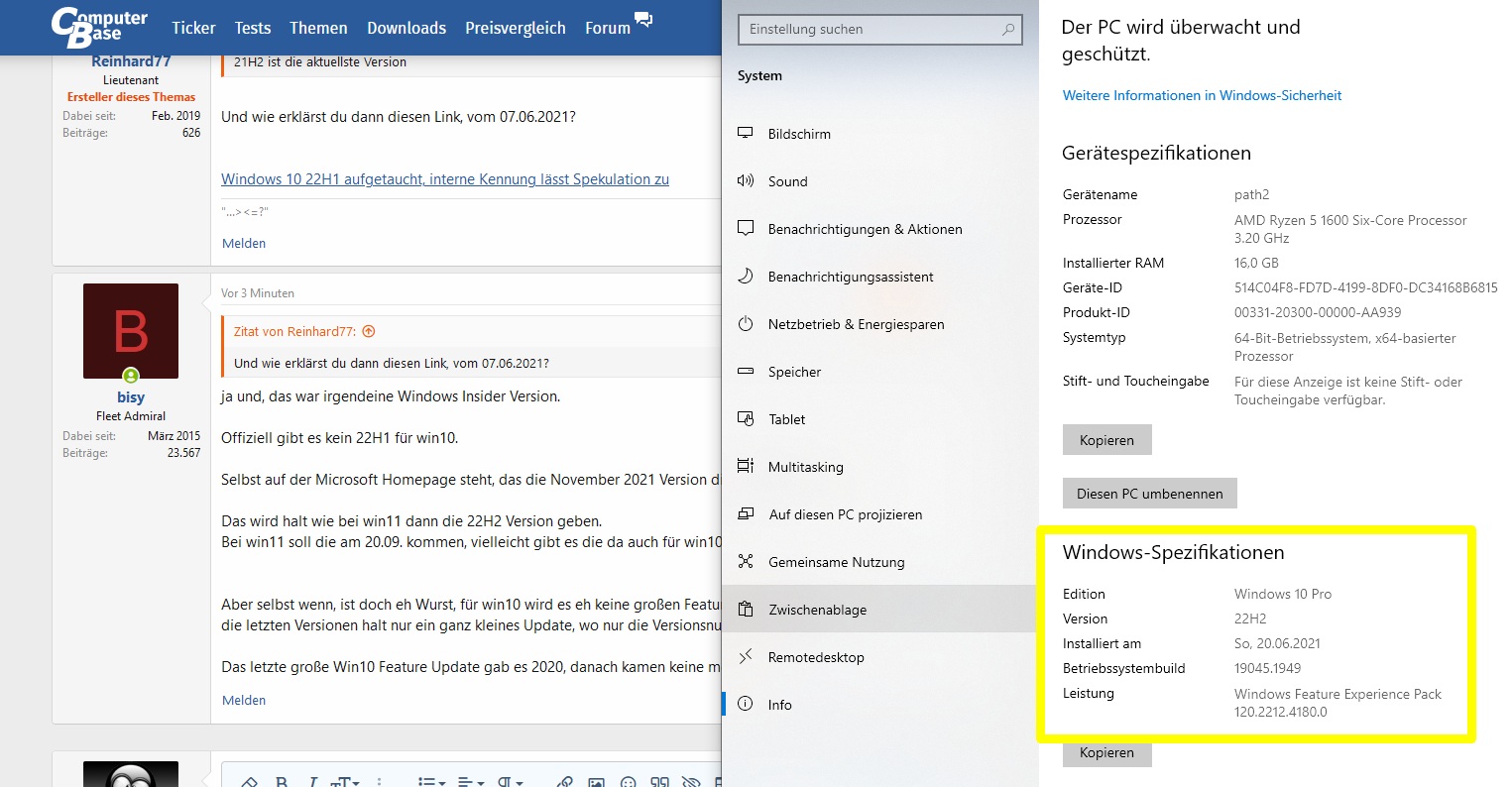Select the Edition value Windows 10 Pro
This screenshot has height=787, width=1512.
click(1283, 594)
